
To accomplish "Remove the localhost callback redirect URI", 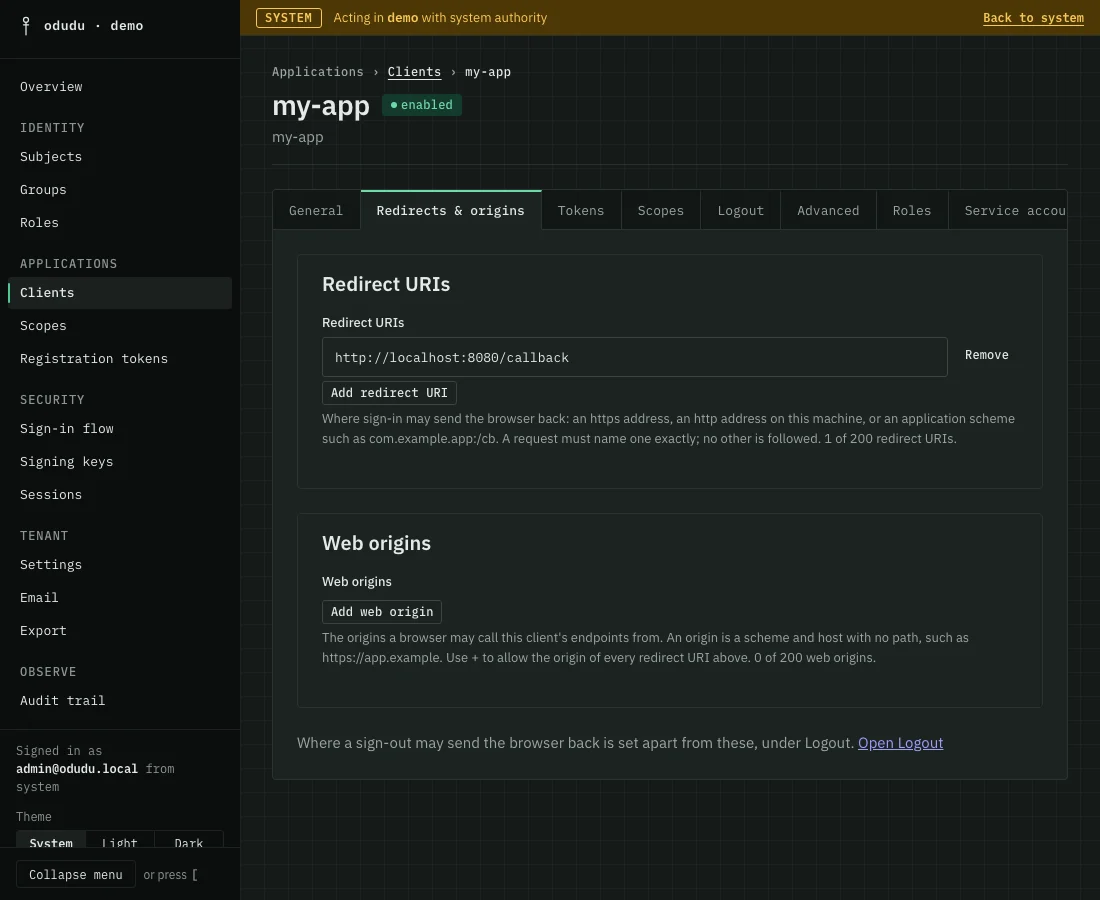I will [x=986, y=355].
